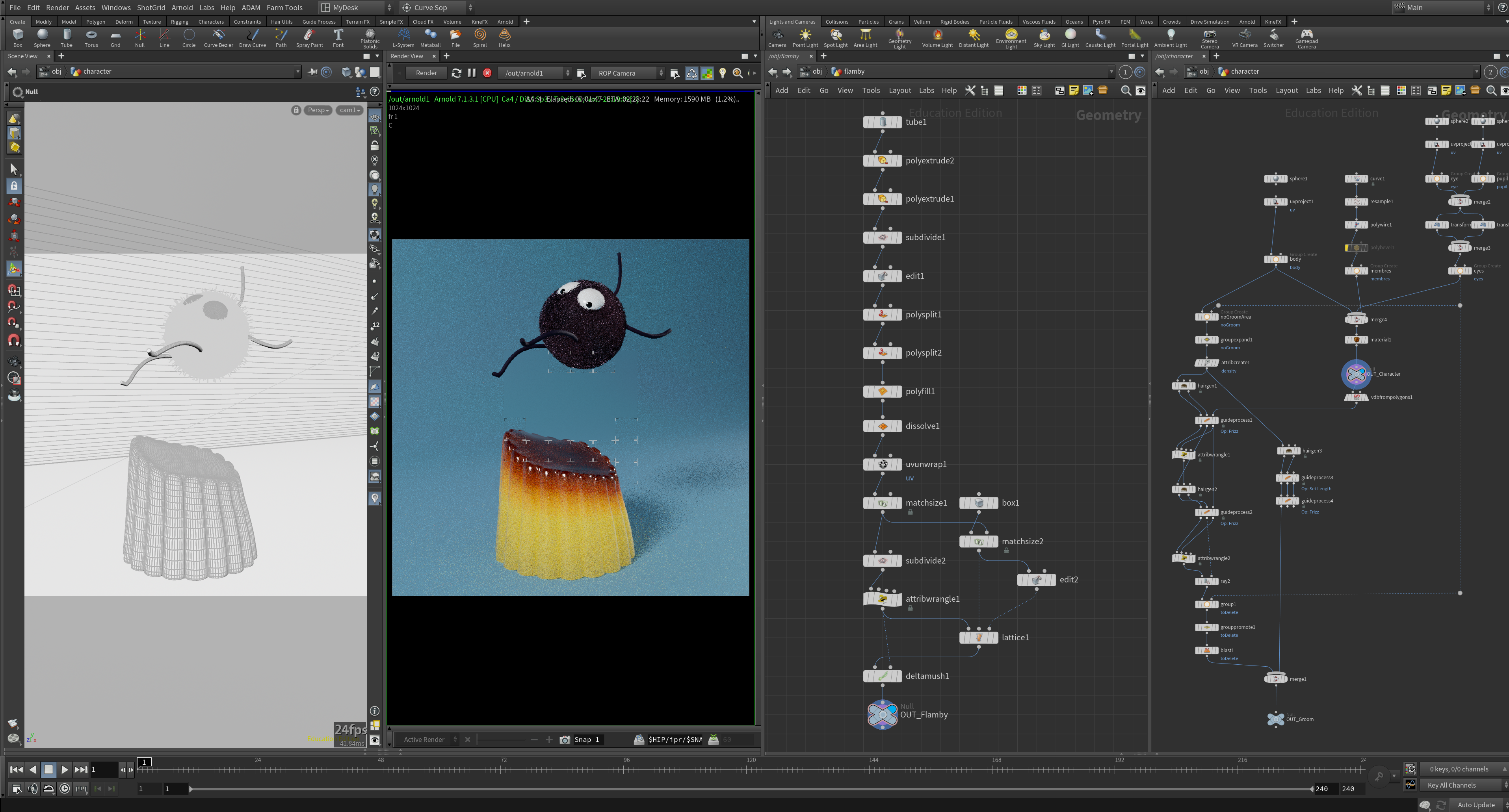Add an Area Light
This screenshot has width=1509, height=812.
pyautogui.click(x=865, y=38)
